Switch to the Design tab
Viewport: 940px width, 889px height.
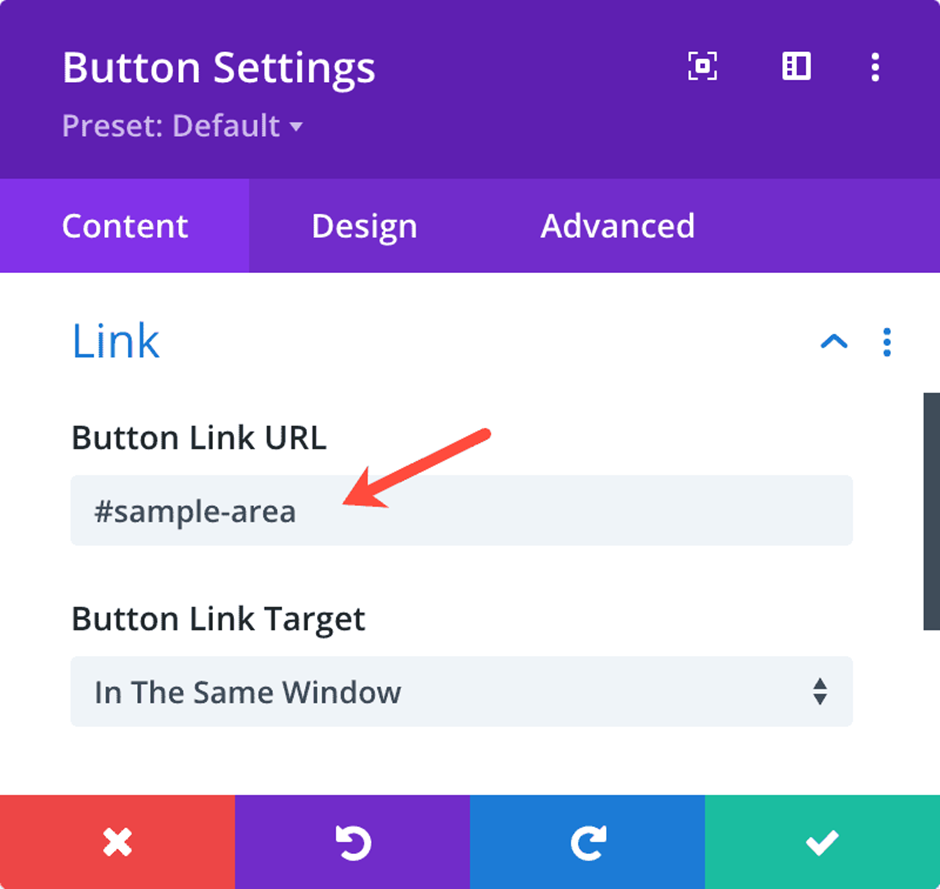[364, 226]
